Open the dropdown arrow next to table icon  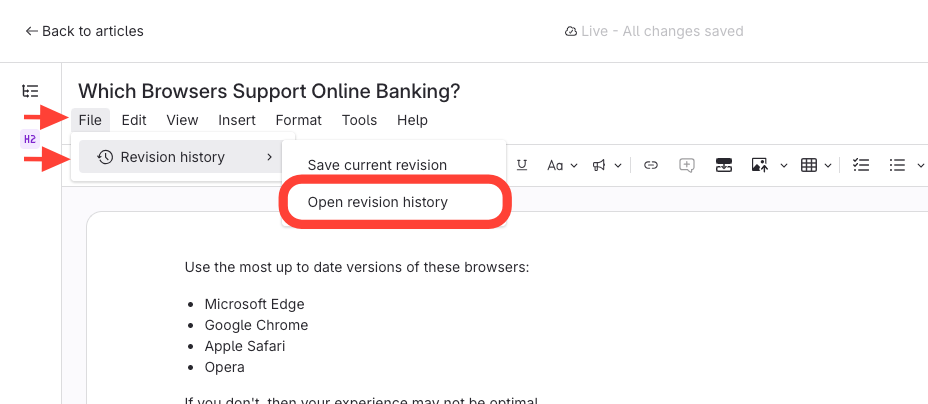(x=828, y=165)
